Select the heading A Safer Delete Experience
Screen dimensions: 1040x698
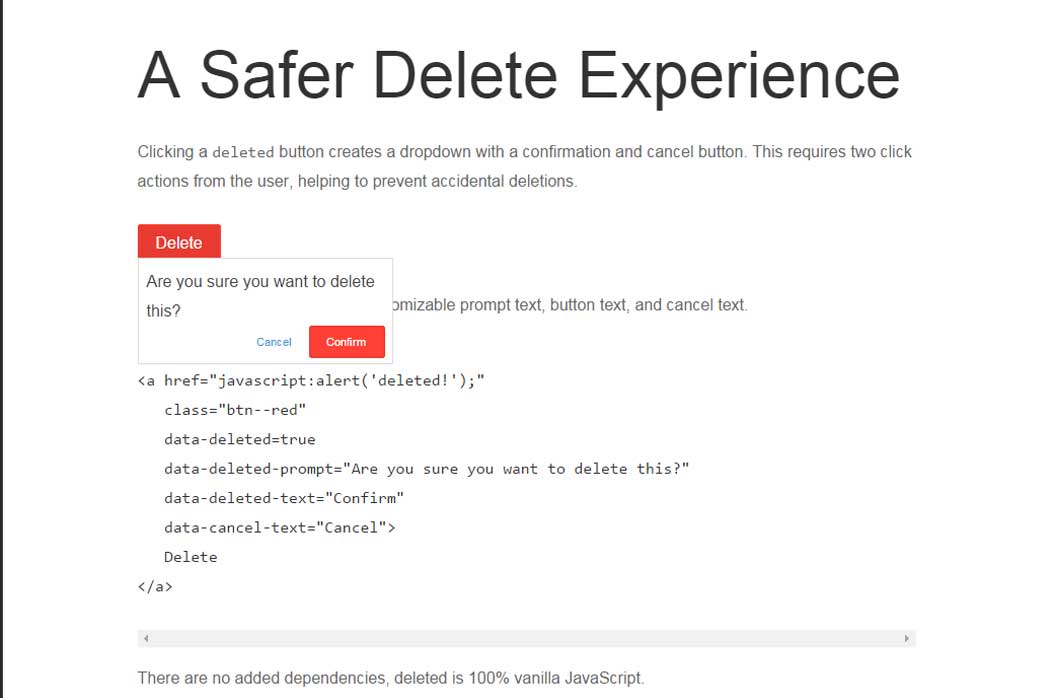pos(518,74)
